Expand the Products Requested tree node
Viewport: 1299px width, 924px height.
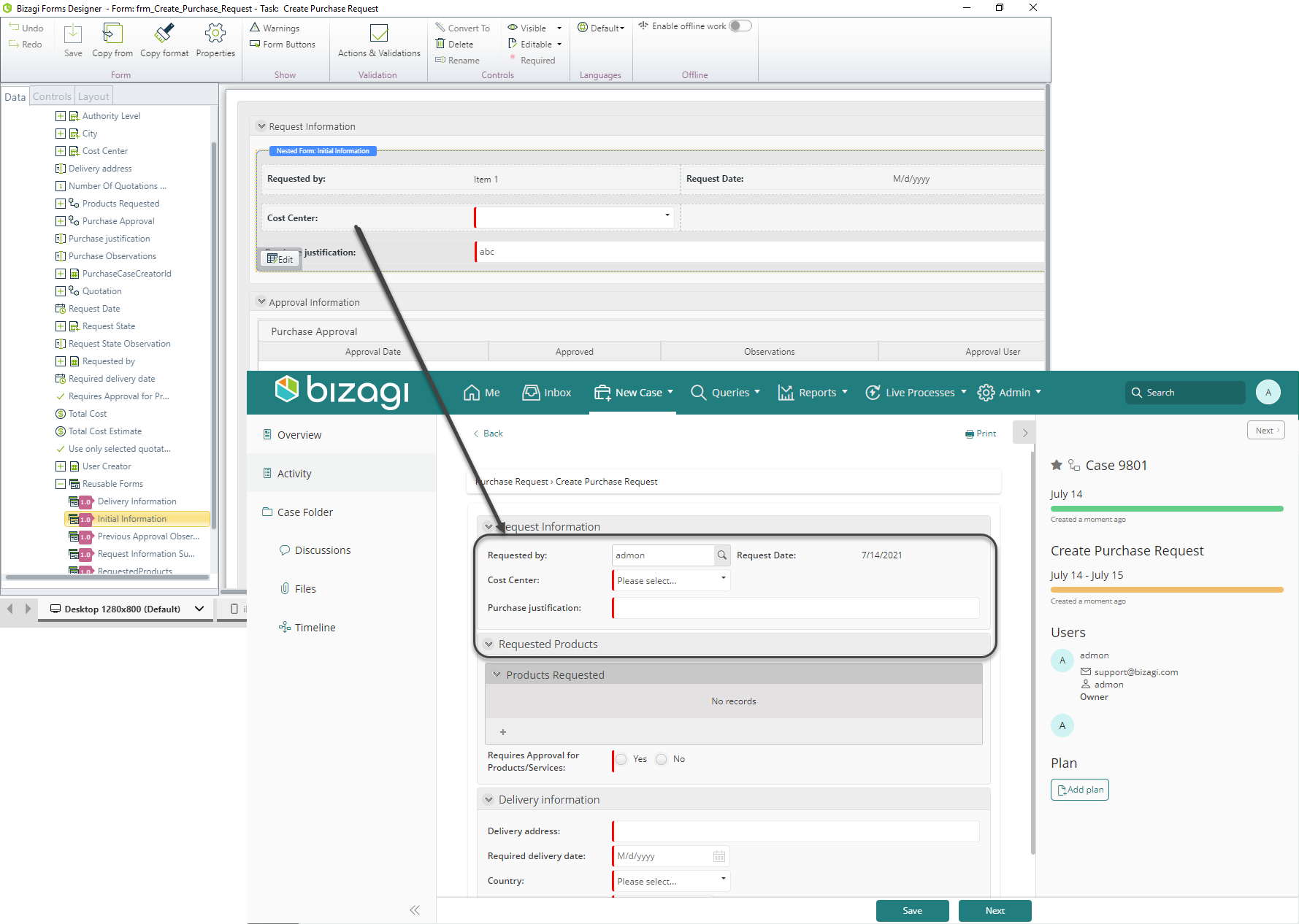coord(61,204)
